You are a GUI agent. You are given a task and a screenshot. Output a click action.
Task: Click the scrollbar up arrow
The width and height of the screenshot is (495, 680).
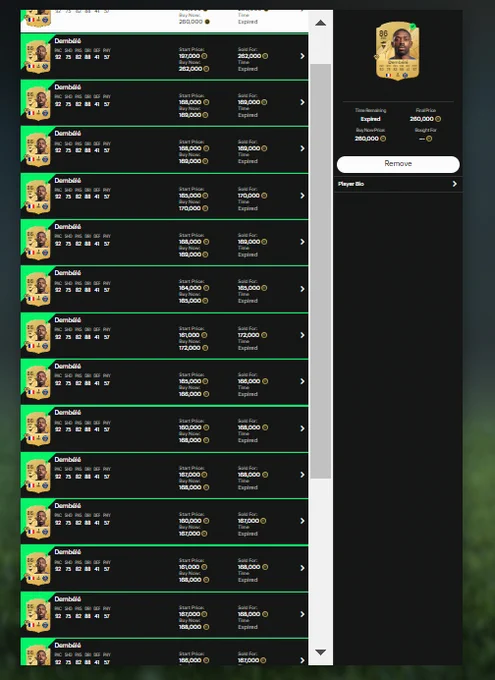321,23
